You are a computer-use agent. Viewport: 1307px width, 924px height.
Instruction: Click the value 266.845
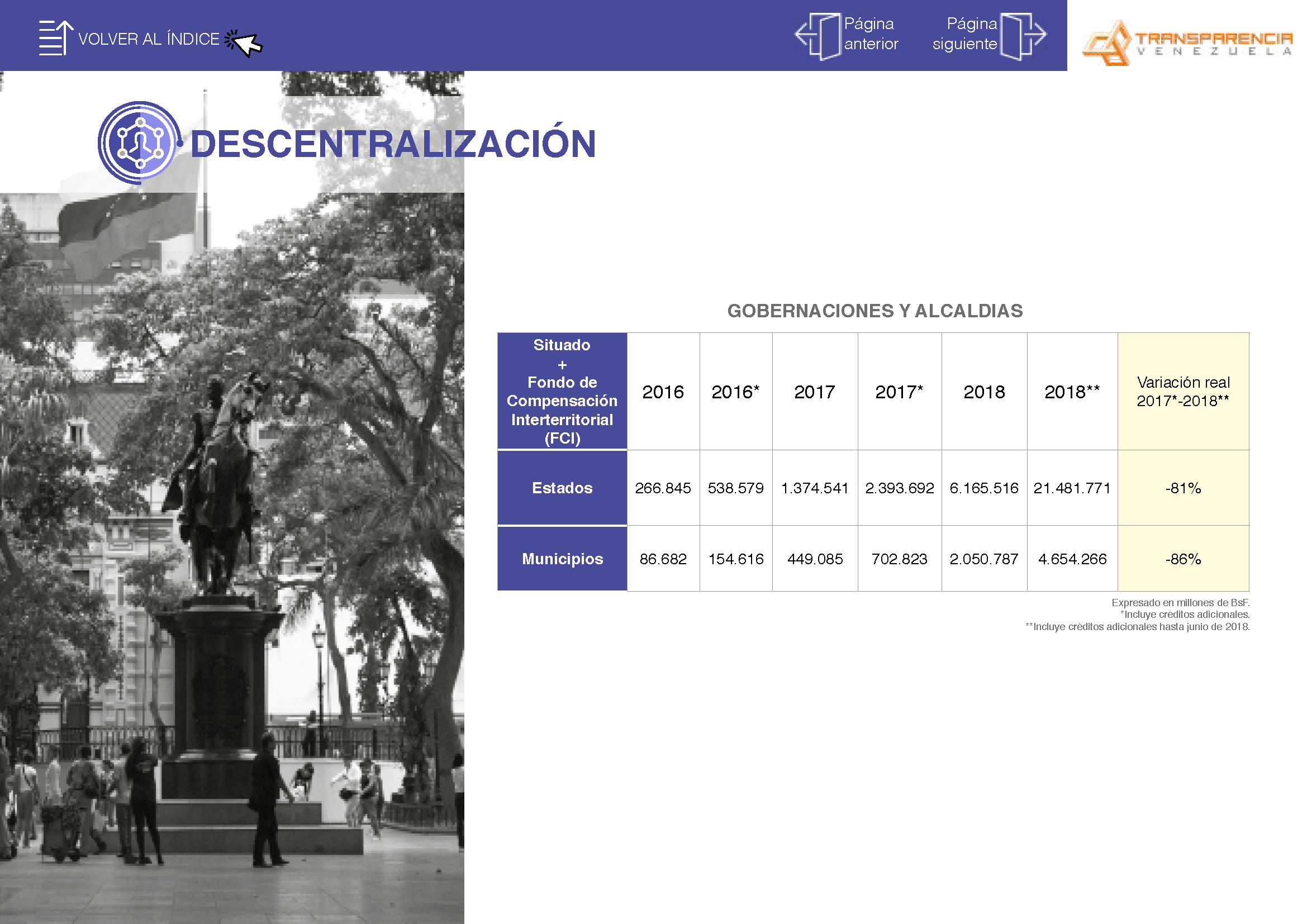click(x=663, y=488)
